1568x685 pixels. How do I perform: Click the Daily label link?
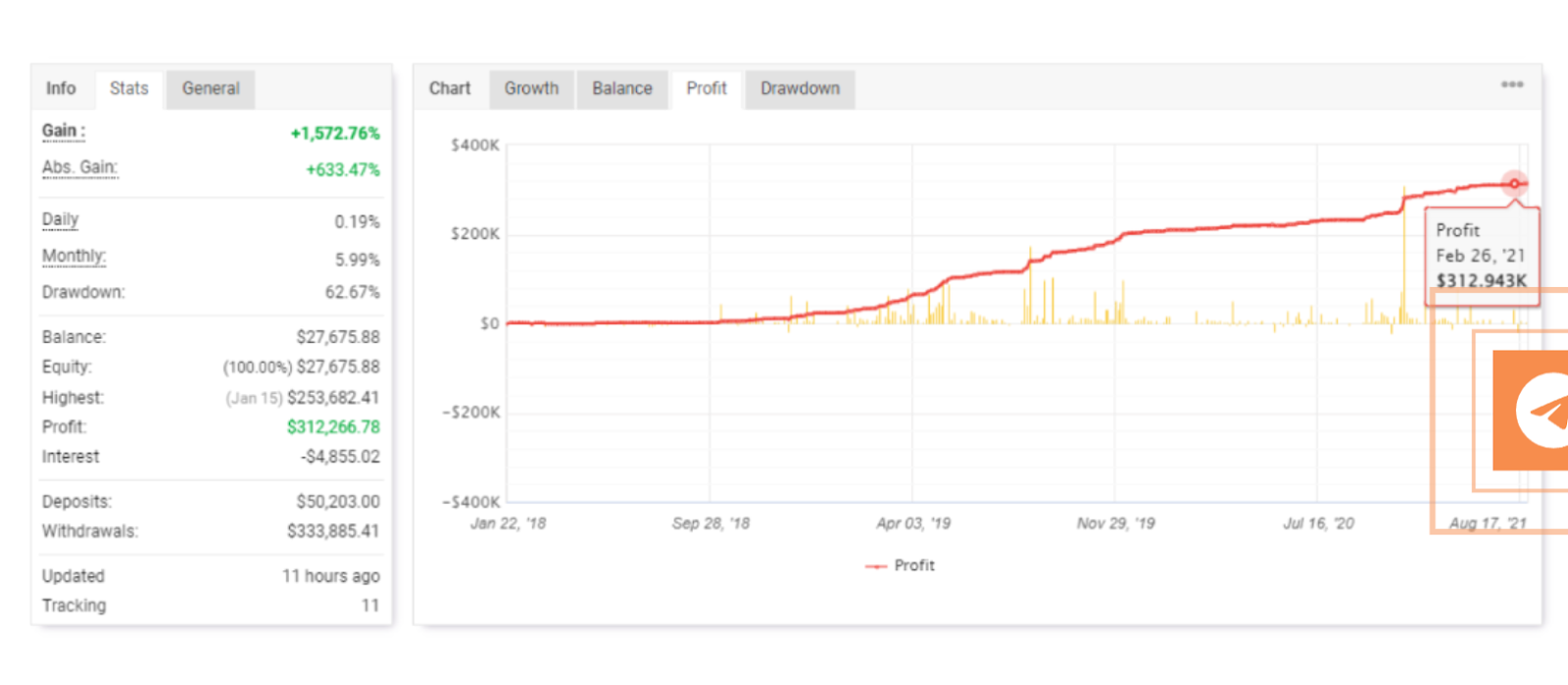(60, 220)
